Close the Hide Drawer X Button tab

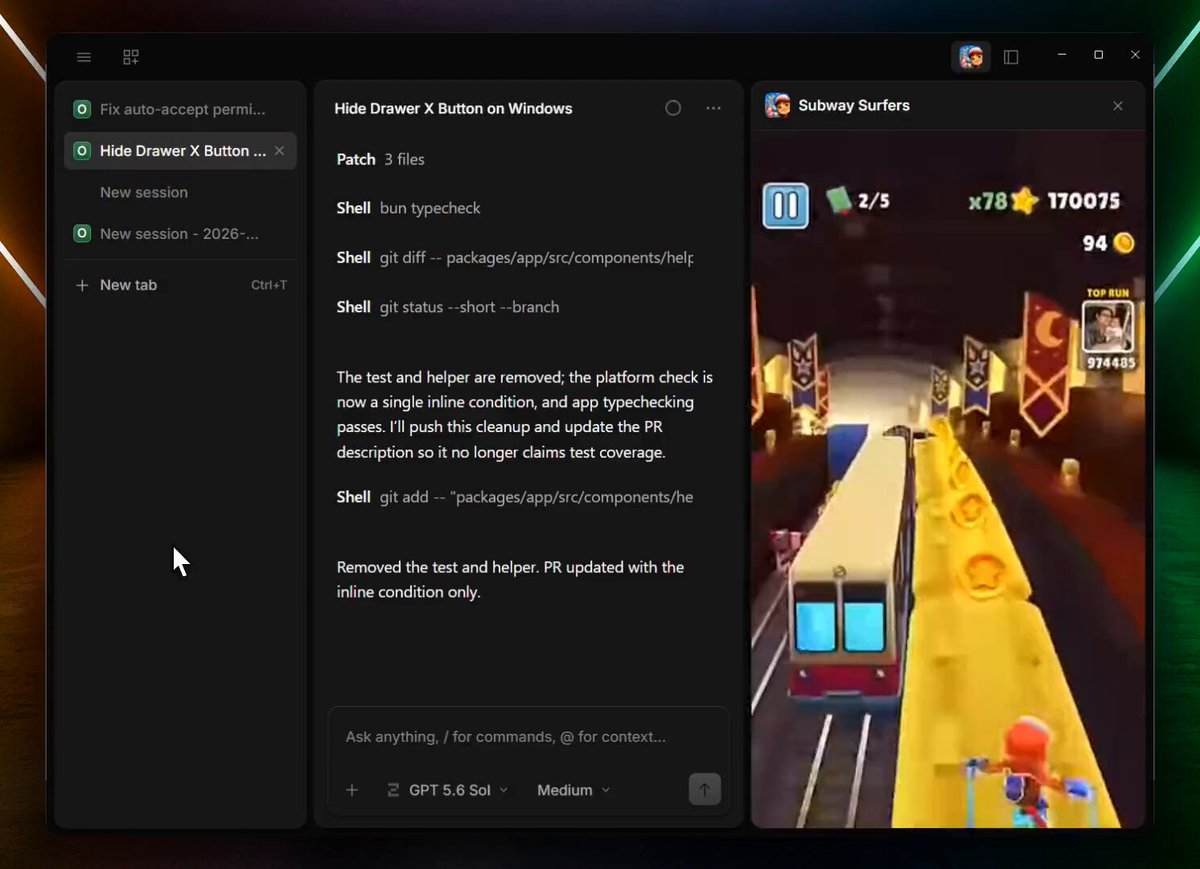tap(279, 151)
